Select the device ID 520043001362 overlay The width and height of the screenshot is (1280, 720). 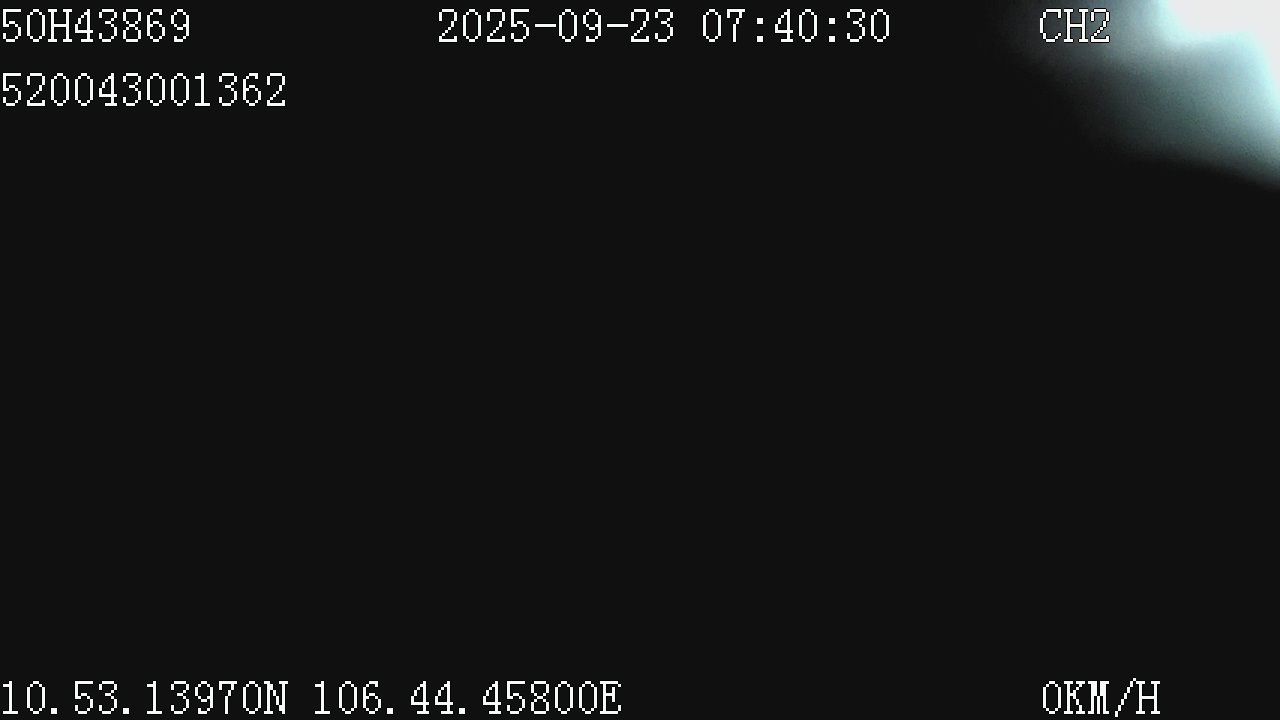144,91
